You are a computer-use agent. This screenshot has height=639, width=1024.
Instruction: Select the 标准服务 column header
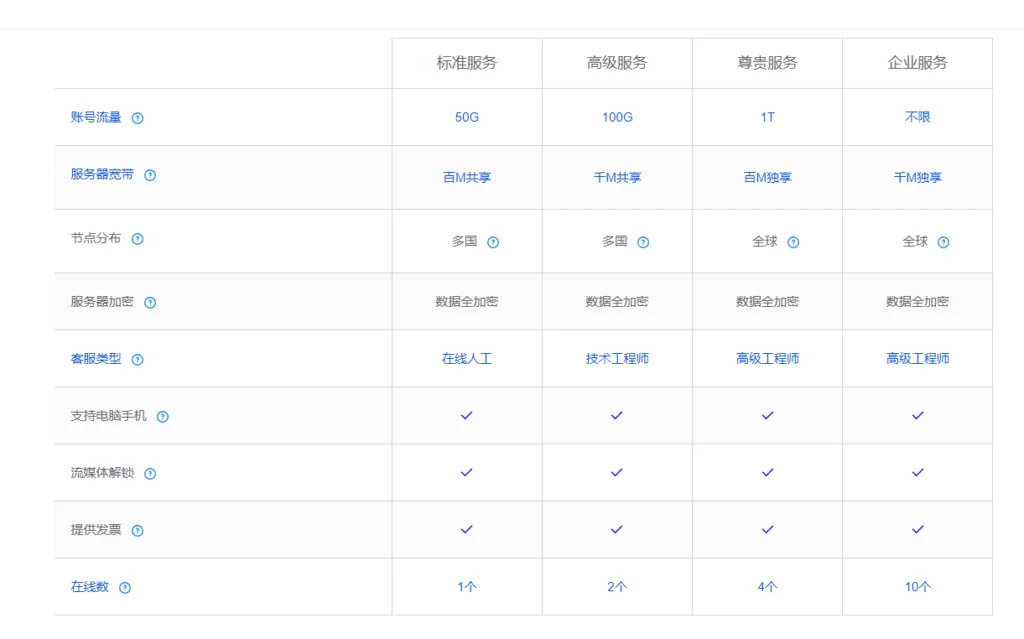pos(466,63)
